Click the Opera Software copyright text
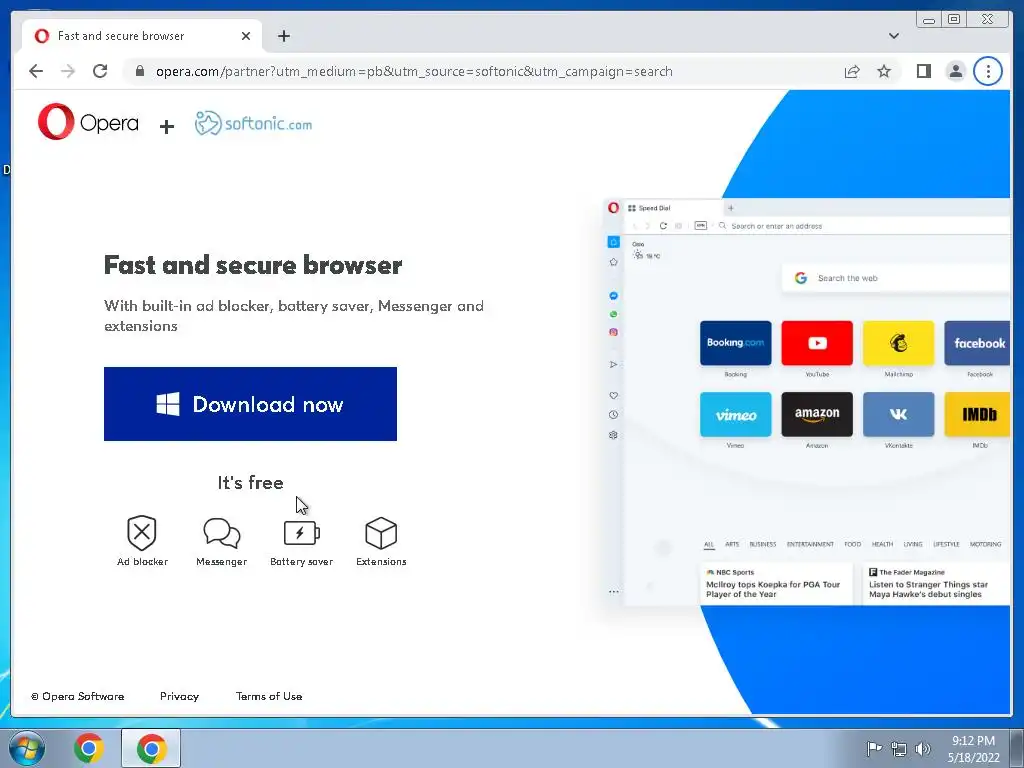The width and height of the screenshot is (1024, 768). [77, 696]
